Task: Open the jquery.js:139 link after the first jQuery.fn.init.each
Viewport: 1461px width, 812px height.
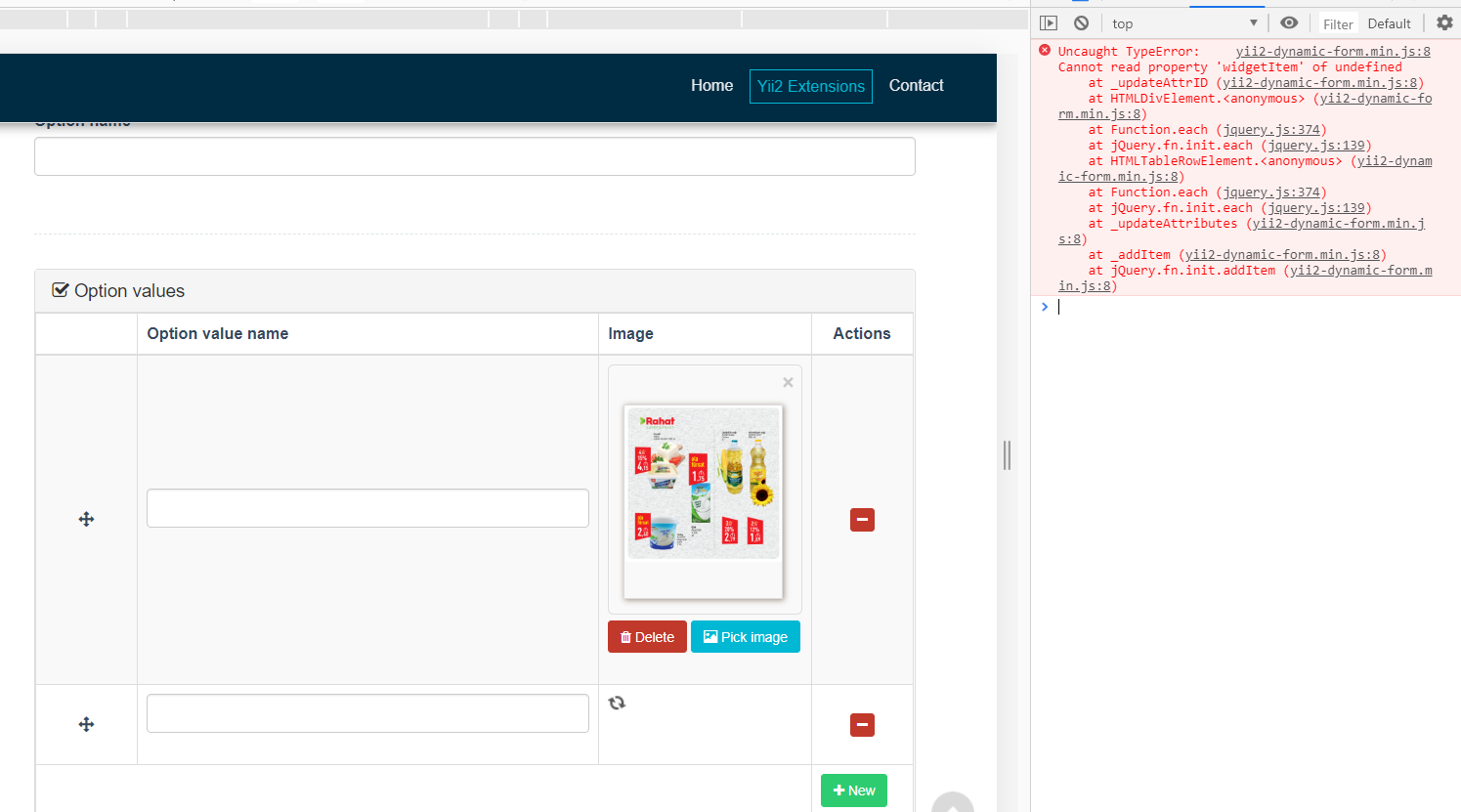Action: point(1316,146)
